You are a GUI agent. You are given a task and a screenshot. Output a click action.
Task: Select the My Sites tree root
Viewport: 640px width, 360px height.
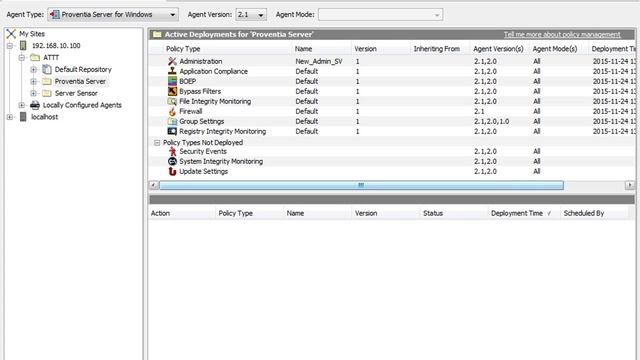pyautogui.click(x=32, y=34)
